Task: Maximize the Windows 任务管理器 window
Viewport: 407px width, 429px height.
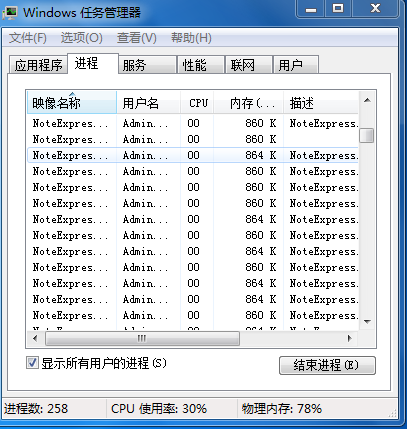Action: (x=338, y=9)
